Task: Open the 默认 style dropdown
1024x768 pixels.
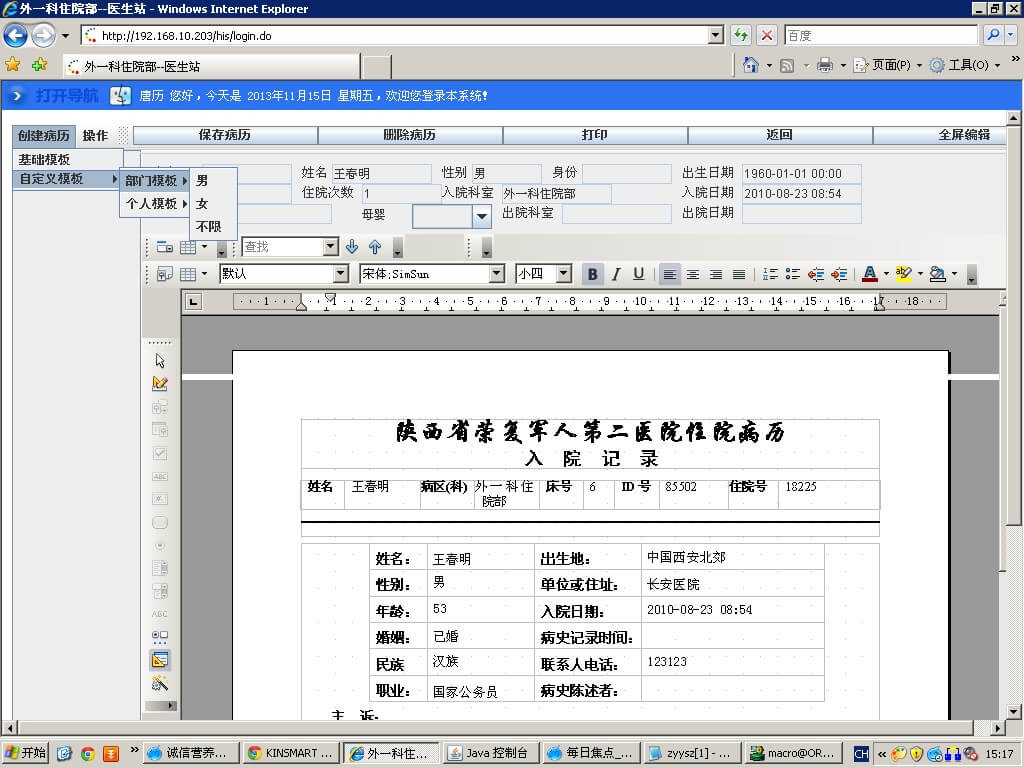Action: pos(341,272)
